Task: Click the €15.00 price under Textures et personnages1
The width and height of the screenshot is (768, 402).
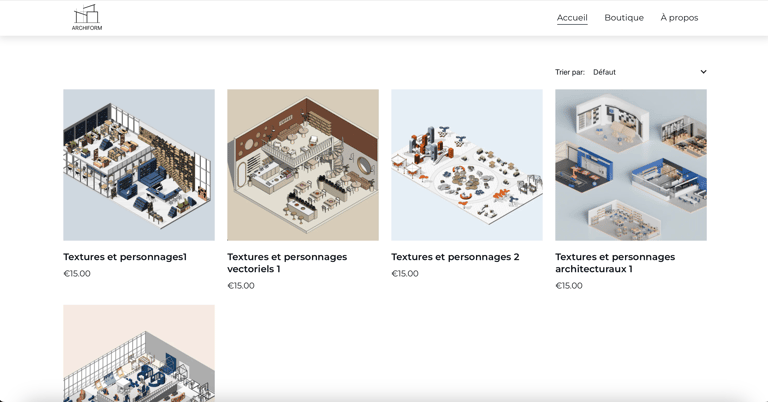Action: 77,274
